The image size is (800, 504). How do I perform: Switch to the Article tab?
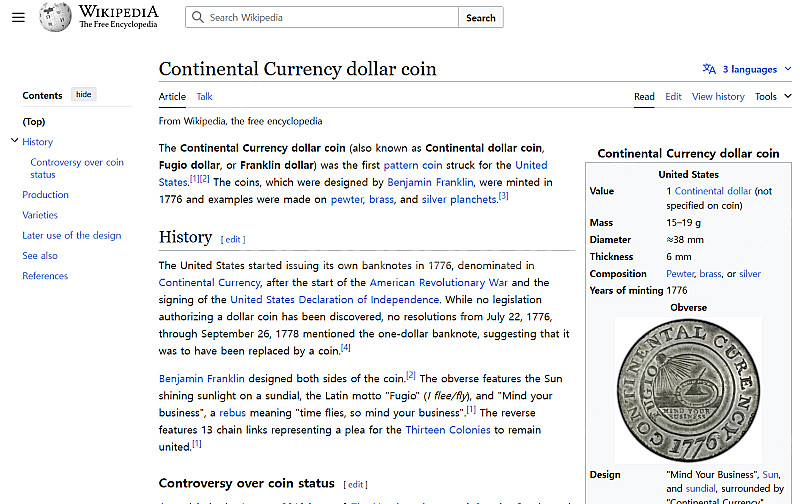coord(172,96)
